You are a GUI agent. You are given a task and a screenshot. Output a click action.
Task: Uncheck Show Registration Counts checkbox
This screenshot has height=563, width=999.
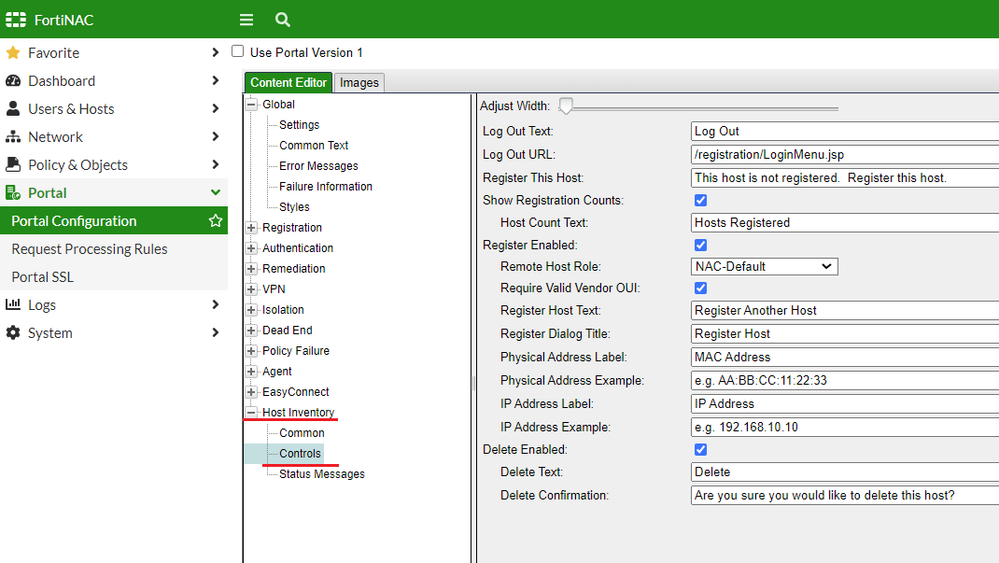[700, 200]
